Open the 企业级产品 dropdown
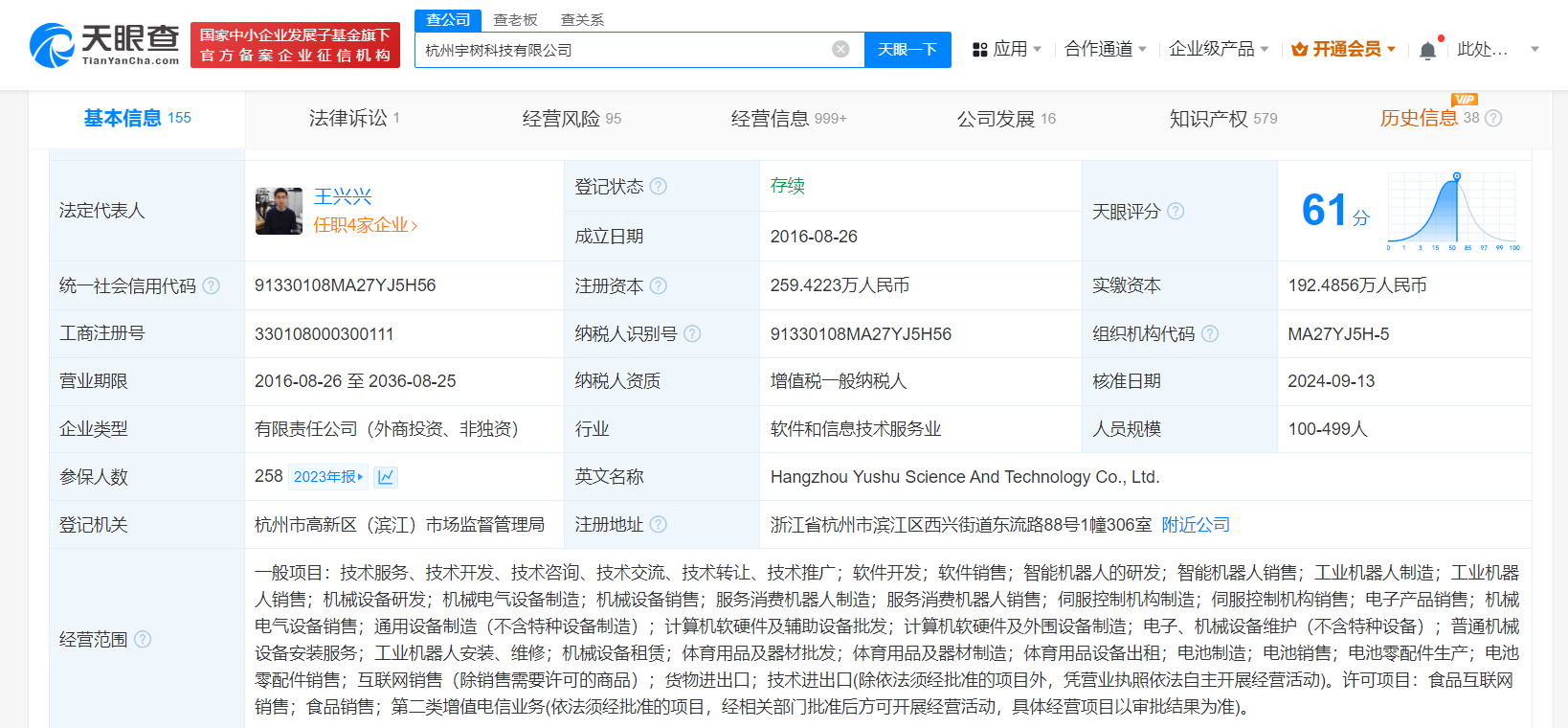This screenshot has height=728, width=1568. click(1218, 49)
